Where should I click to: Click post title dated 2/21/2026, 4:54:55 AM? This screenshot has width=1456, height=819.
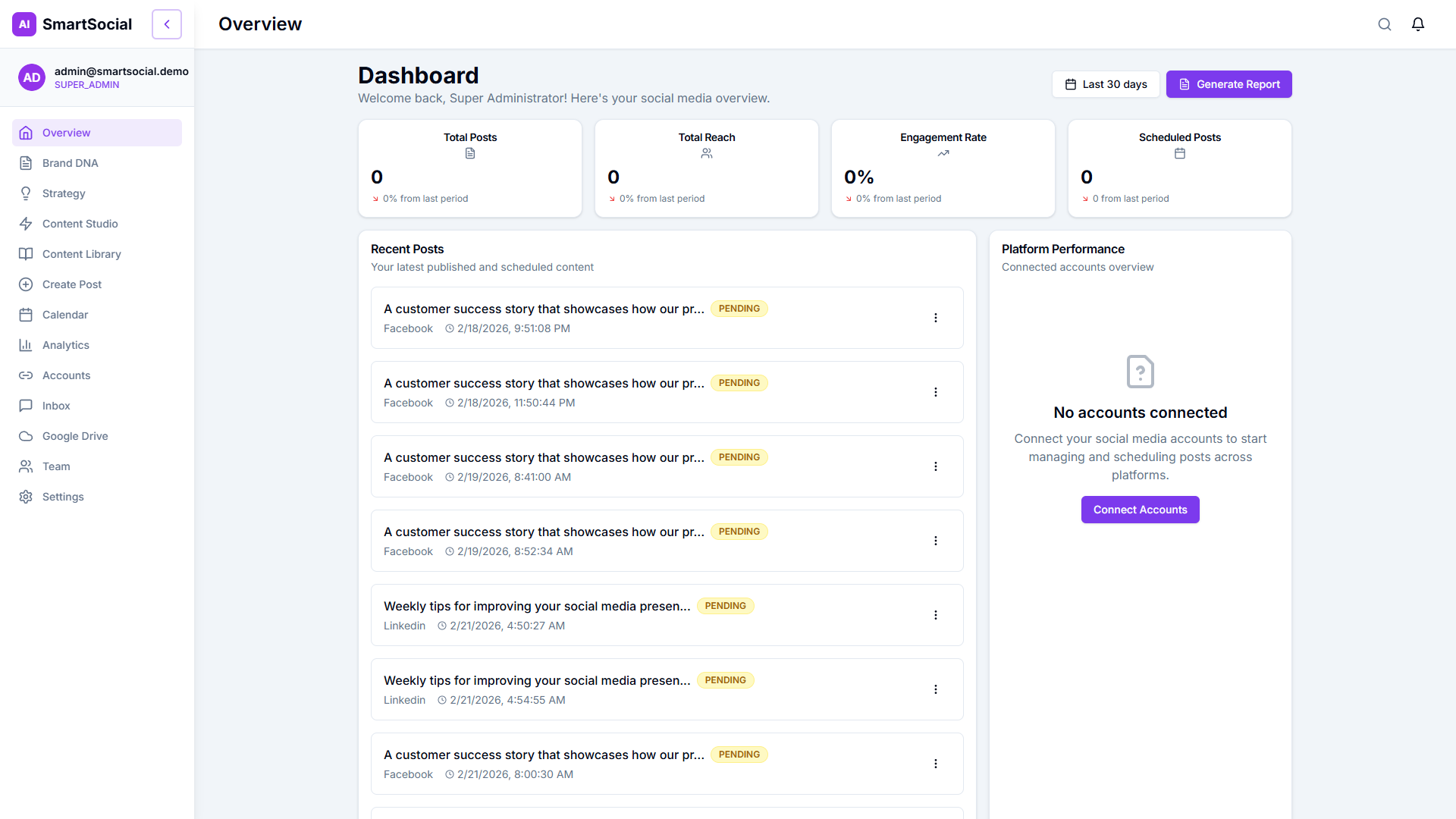pyautogui.click(x=537, y=680)
